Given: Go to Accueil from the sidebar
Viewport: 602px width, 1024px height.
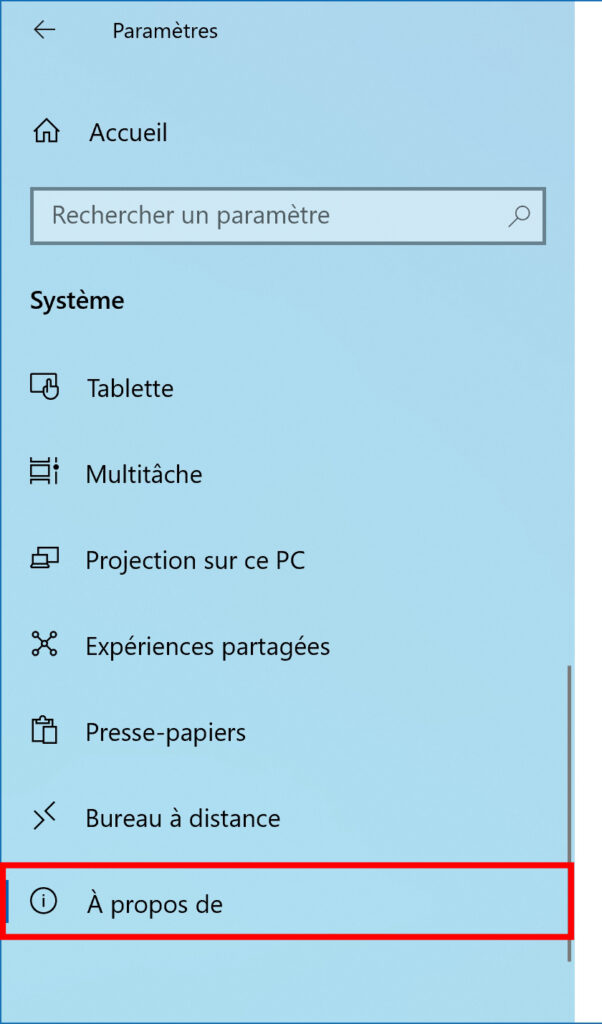Looking at the screenshot, I should [x=130, y=132].
